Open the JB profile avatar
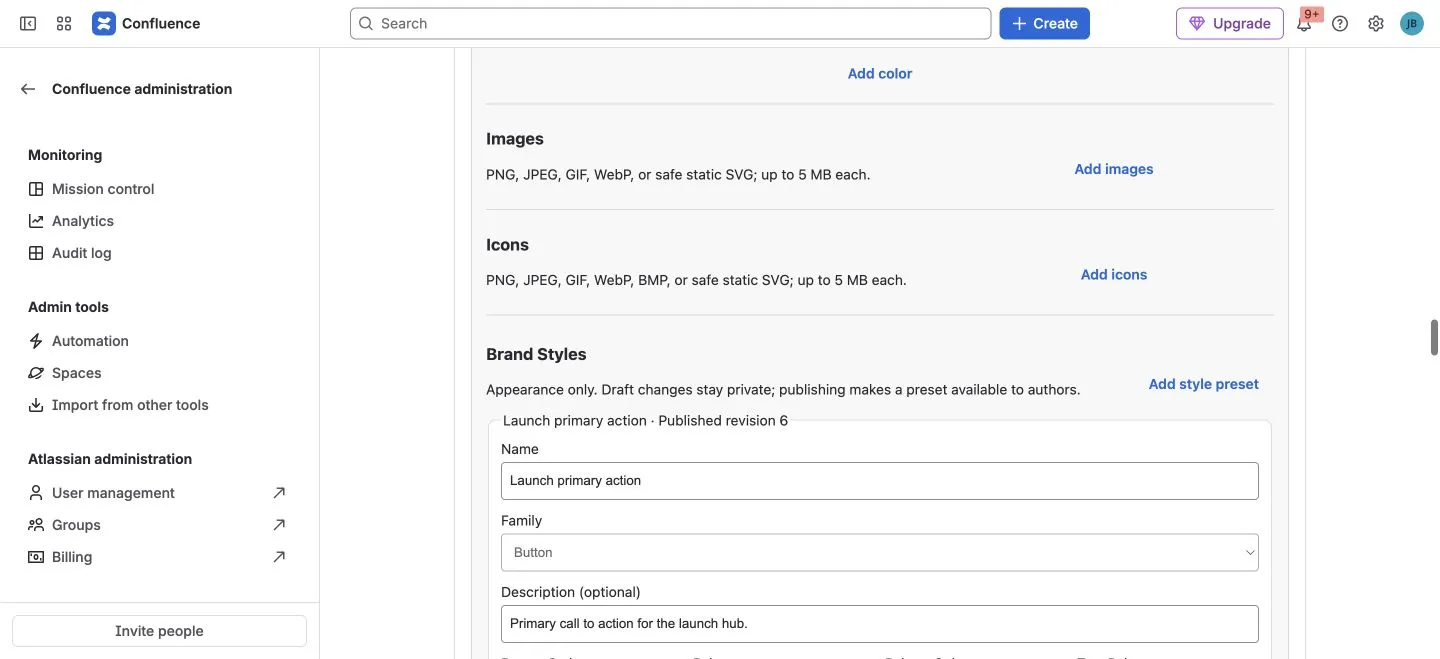 [x=1412, y=23]
